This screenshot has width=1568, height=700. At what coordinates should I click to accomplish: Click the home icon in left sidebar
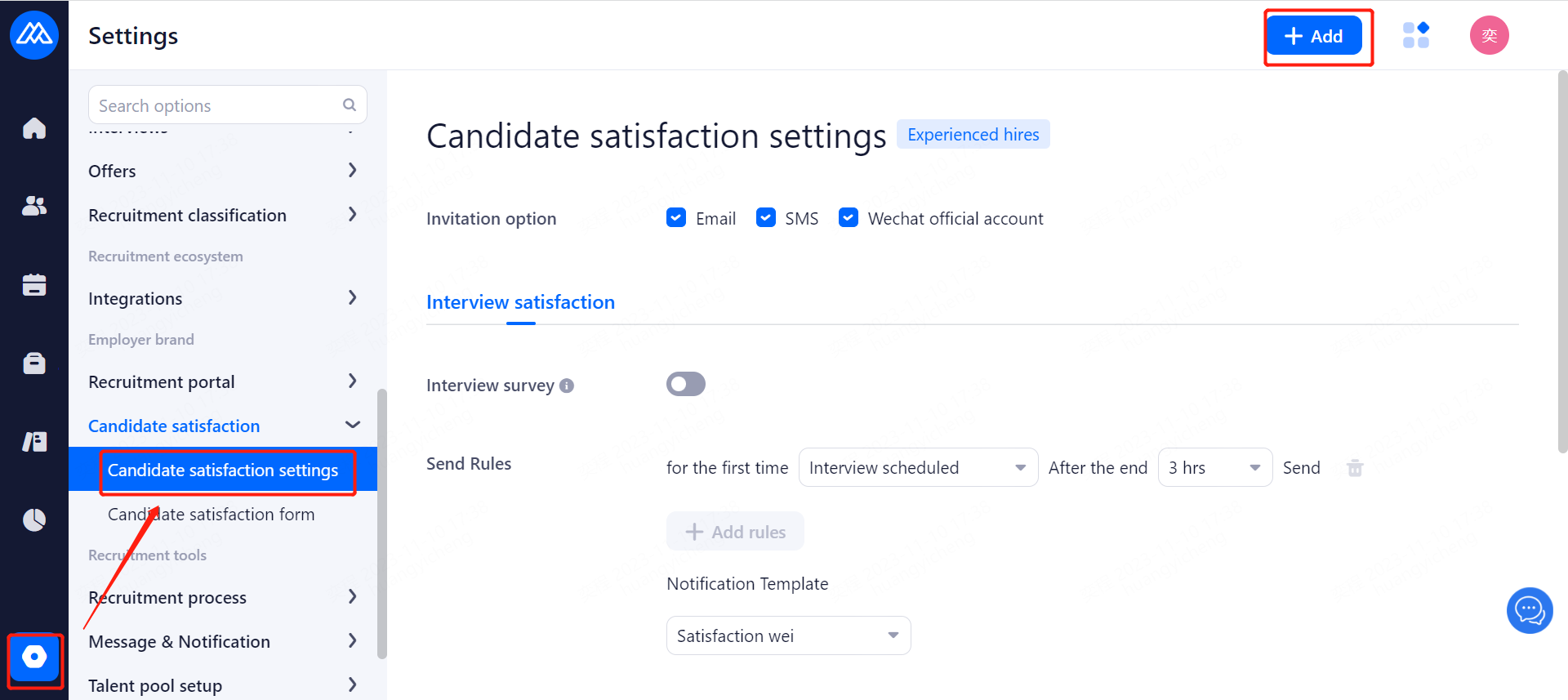coord(34,128)
